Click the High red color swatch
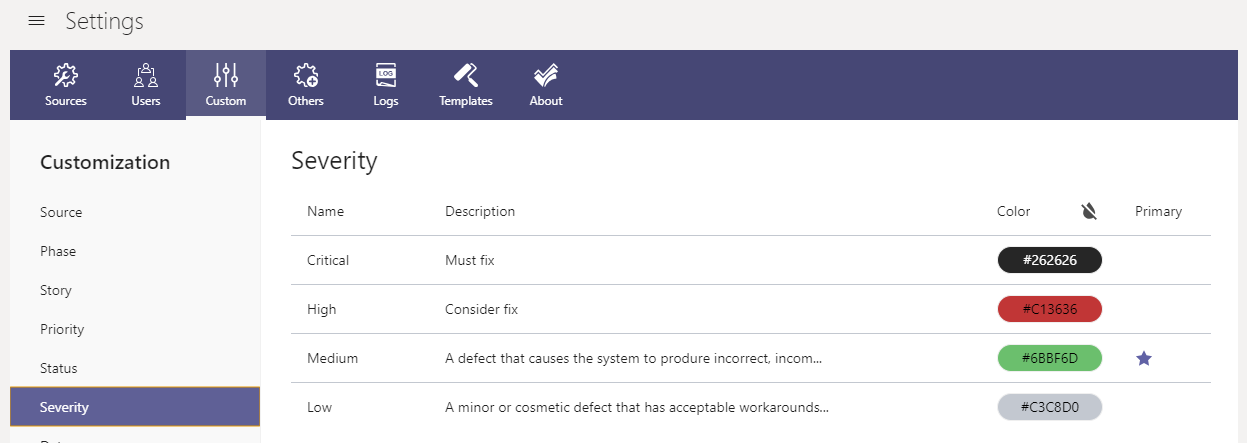 click(x=1049, y=309)
